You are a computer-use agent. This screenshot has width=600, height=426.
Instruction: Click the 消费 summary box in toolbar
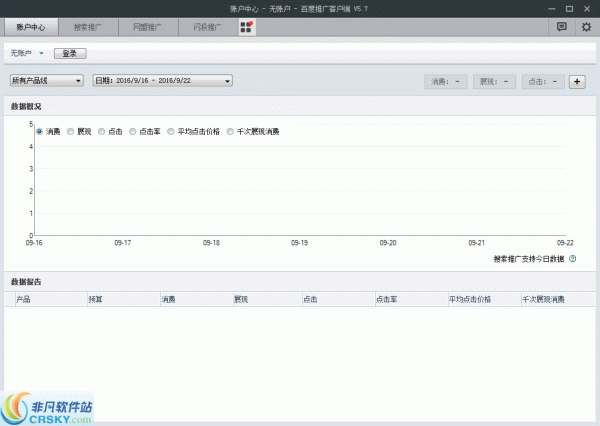click(445, 82)
